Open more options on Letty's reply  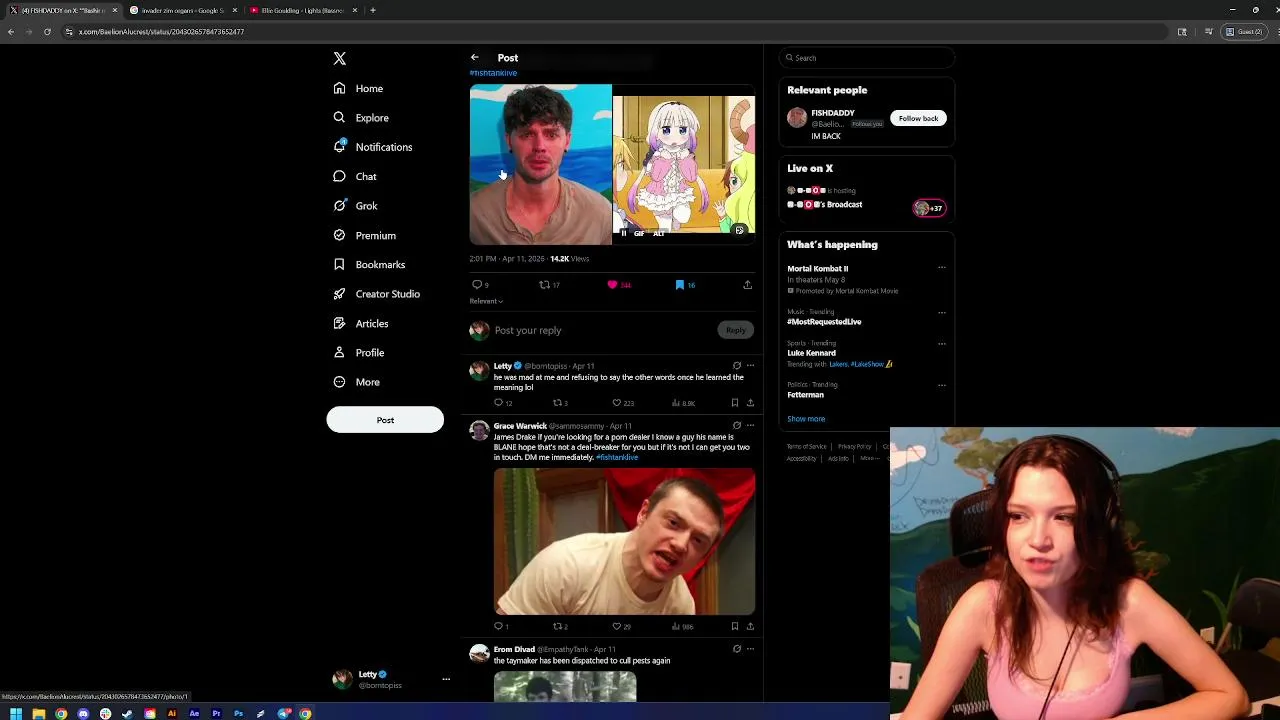click(x=750, y=366)
